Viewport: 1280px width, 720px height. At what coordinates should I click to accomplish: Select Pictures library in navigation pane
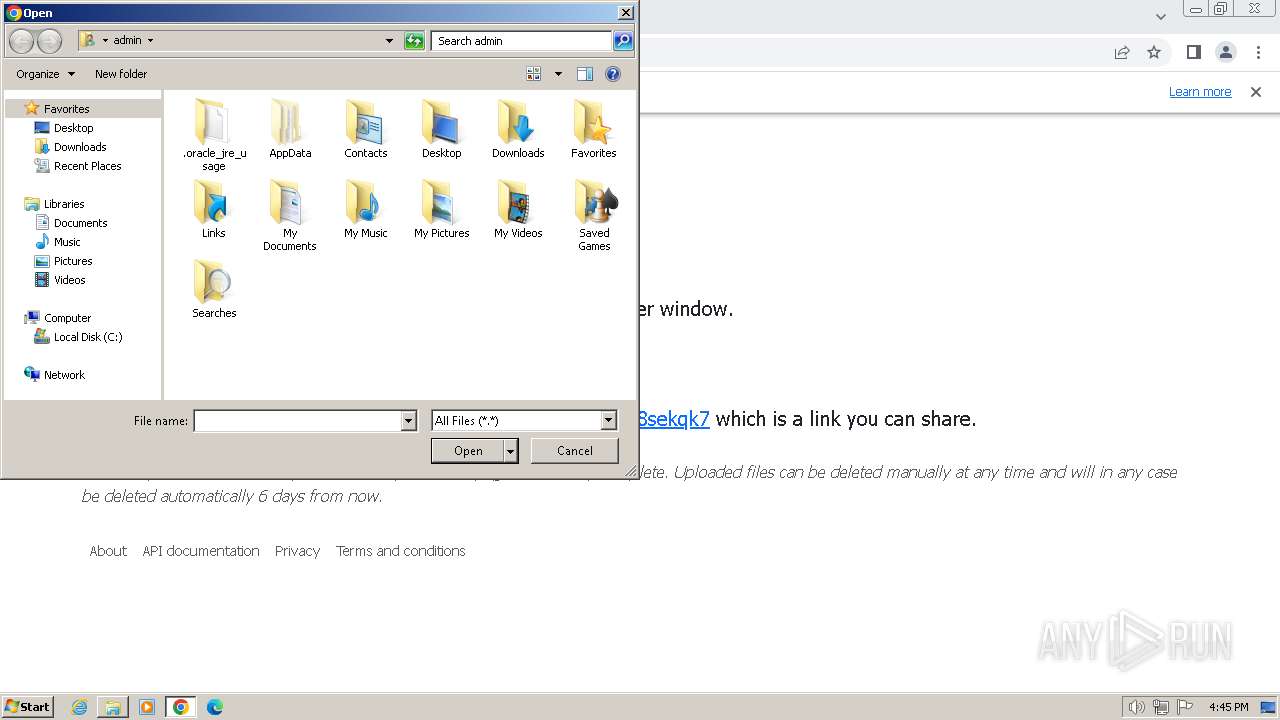tap(73, 261)
